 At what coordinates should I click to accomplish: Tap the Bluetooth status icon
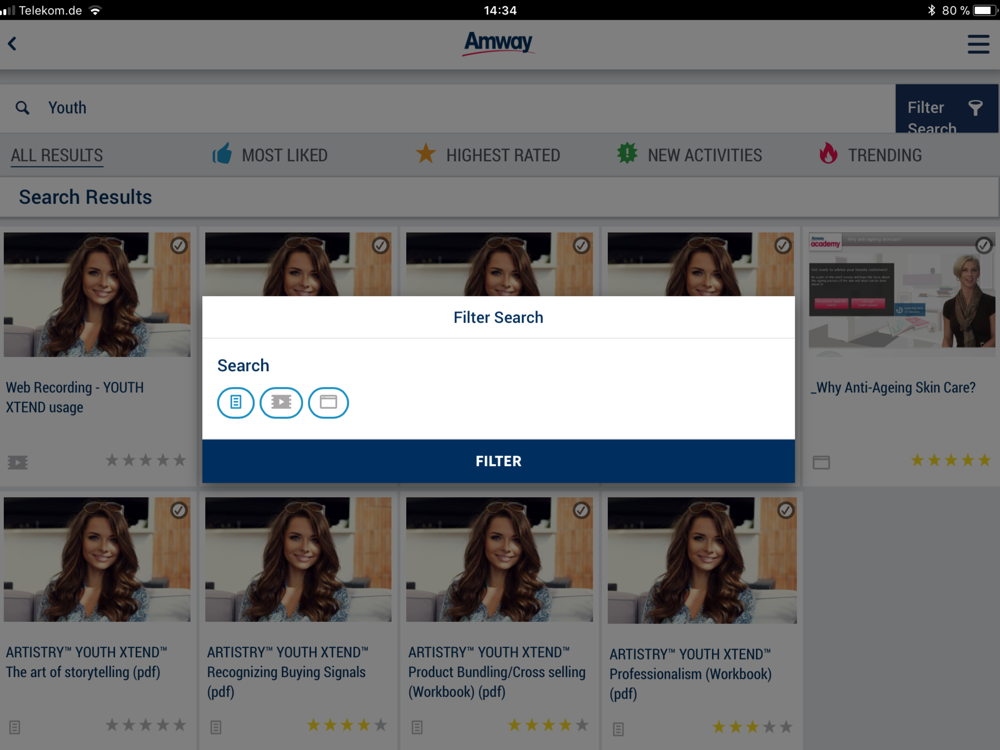point(931,10)
